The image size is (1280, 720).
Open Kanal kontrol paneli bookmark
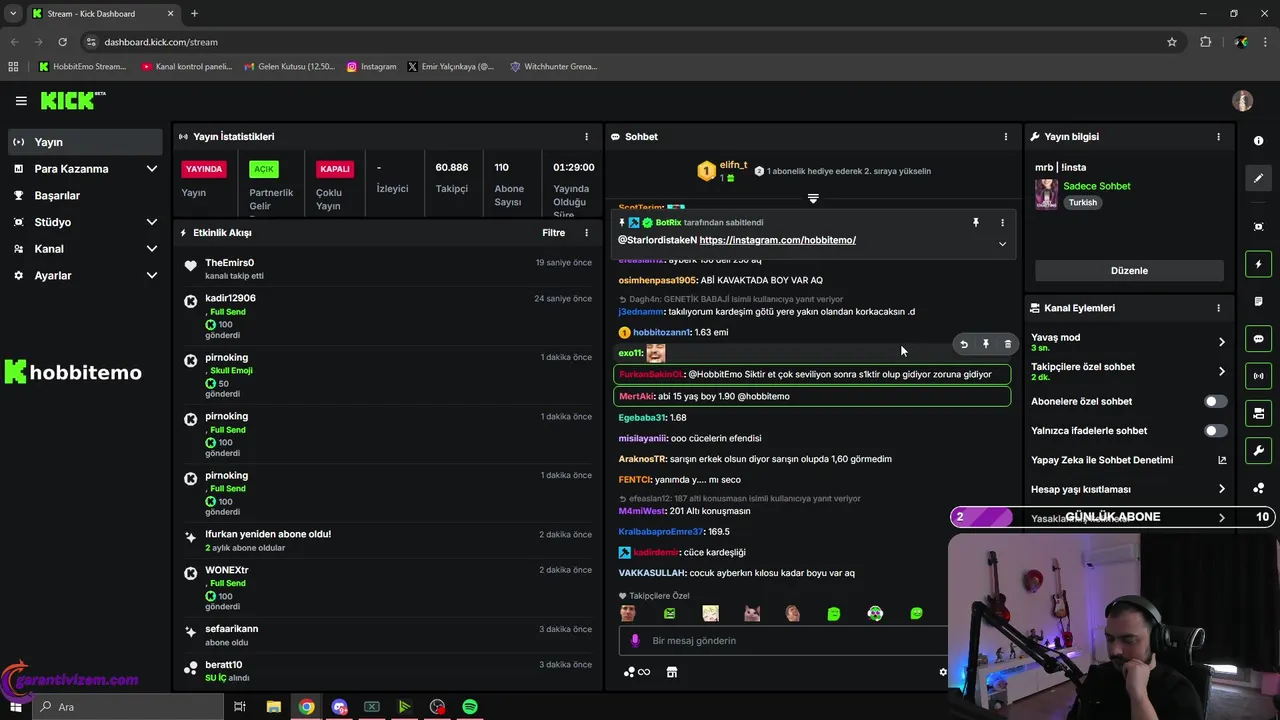[x=187, y=67]
